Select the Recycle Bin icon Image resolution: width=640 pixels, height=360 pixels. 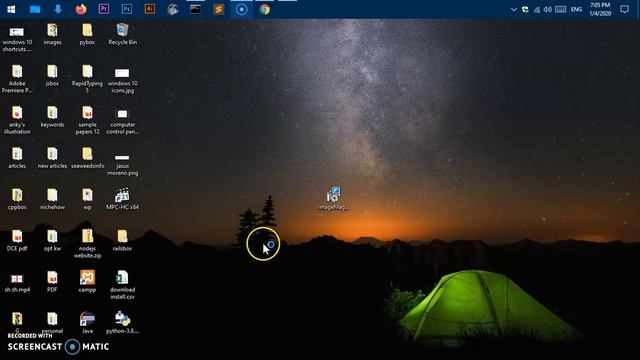click(122, 34)
